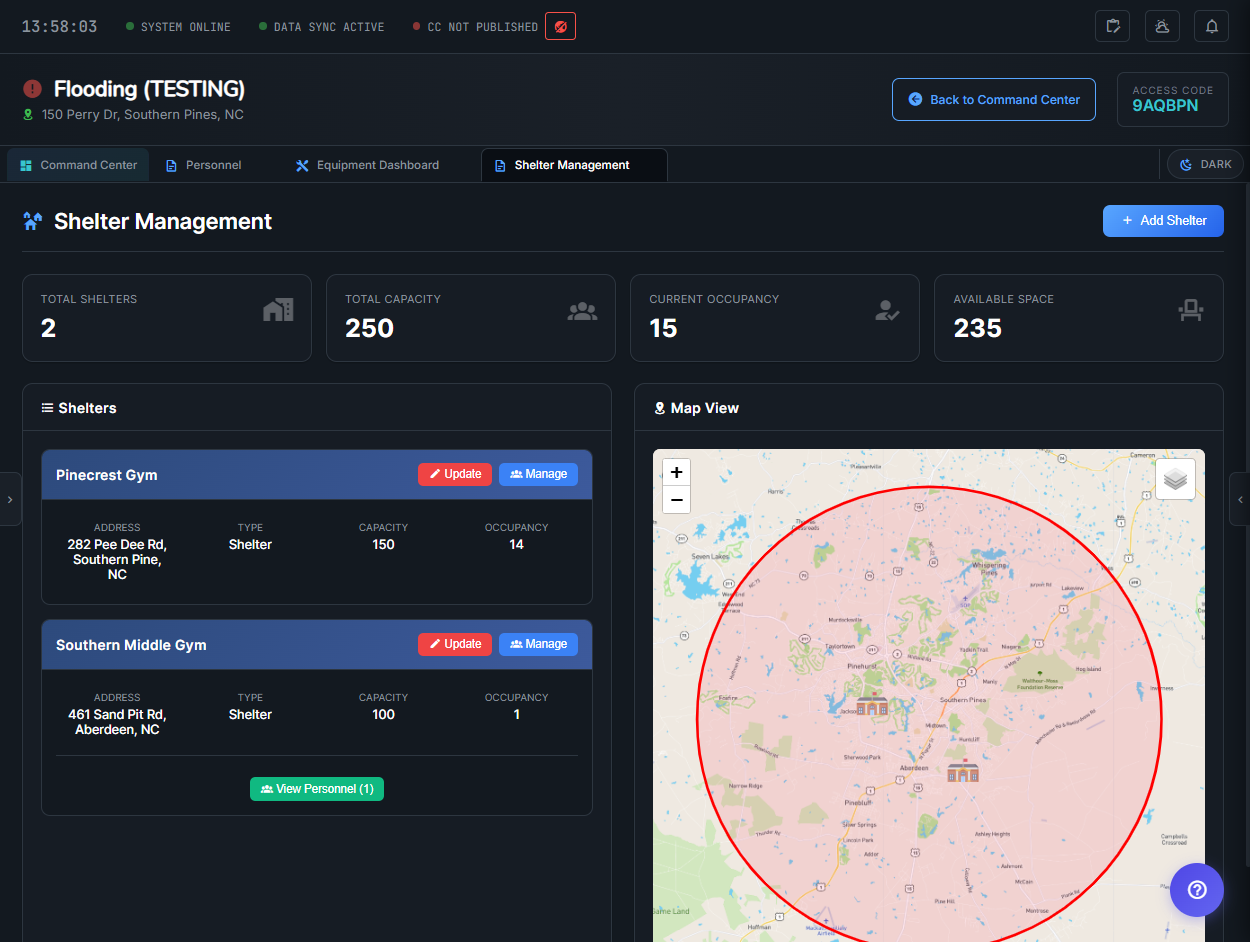Switch to the Personnel tab
Image resolution: width=1250 pixels, height=942 pixels.
coord(203,164)
